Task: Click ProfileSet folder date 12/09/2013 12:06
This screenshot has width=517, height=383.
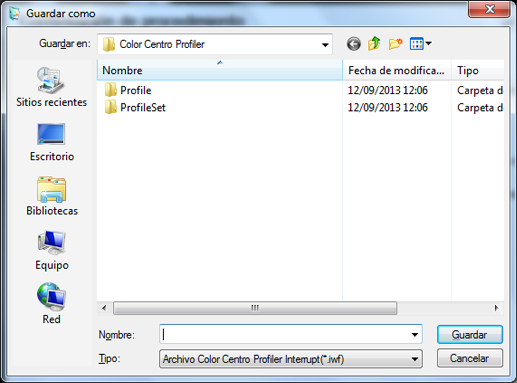Action: coord(388,107)
